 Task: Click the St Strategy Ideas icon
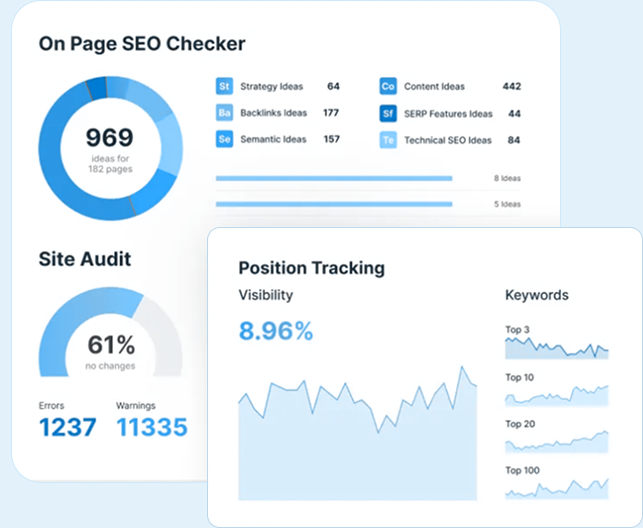pos(225,87)
